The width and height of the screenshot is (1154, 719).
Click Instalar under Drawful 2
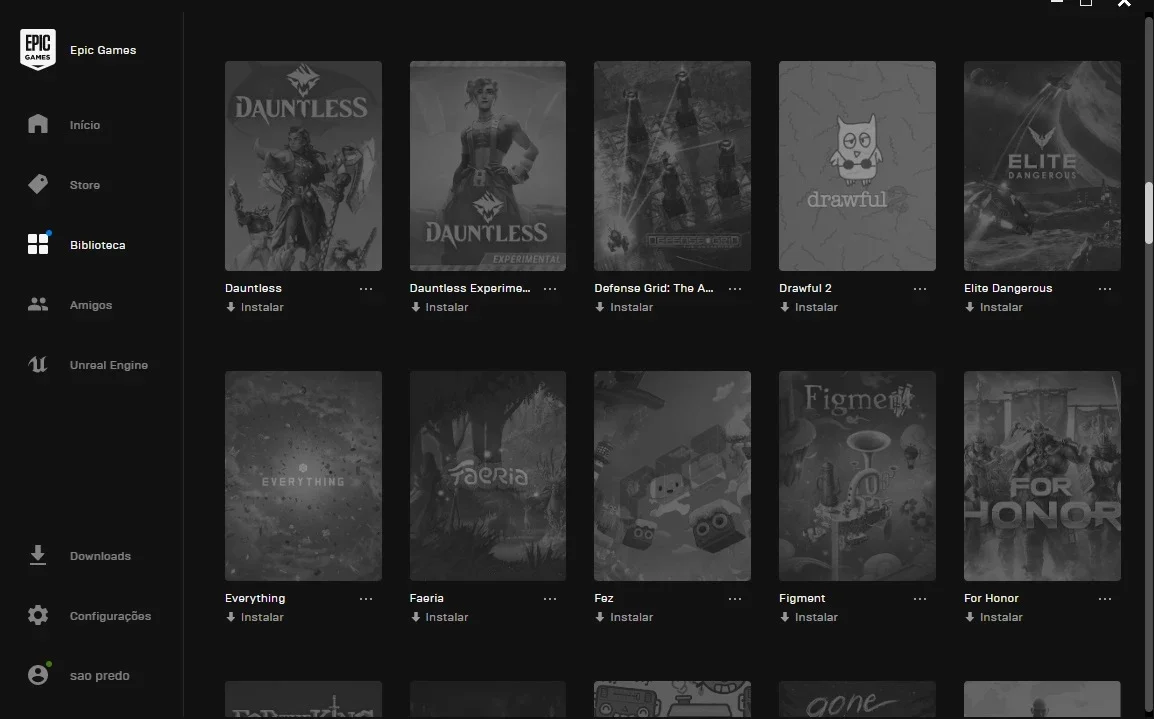[809, 307]
